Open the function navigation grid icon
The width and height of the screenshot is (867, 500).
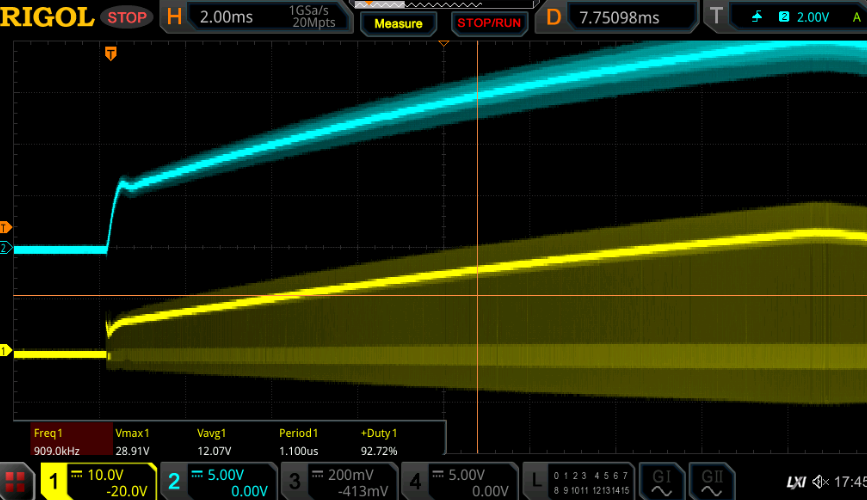(15, 482)
